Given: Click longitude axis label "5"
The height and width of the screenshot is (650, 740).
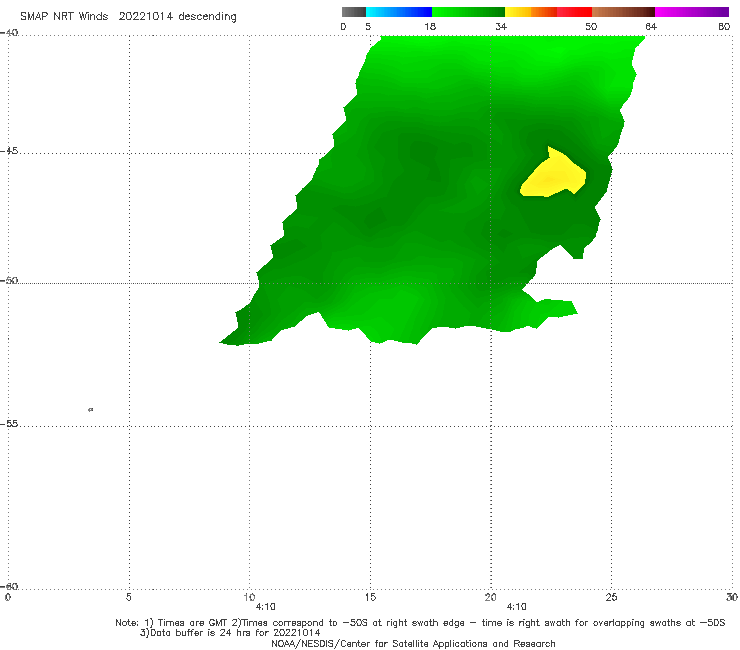Looking at the screenshot, I should pyautogui.click(x=128, y=597).
